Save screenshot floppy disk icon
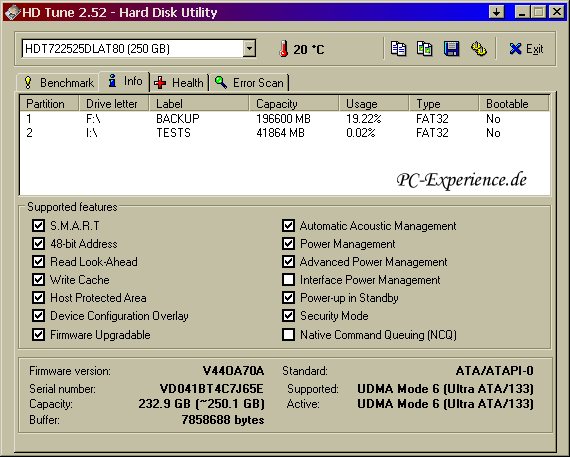This screenshot has height=457, width=570. point(451,49)
